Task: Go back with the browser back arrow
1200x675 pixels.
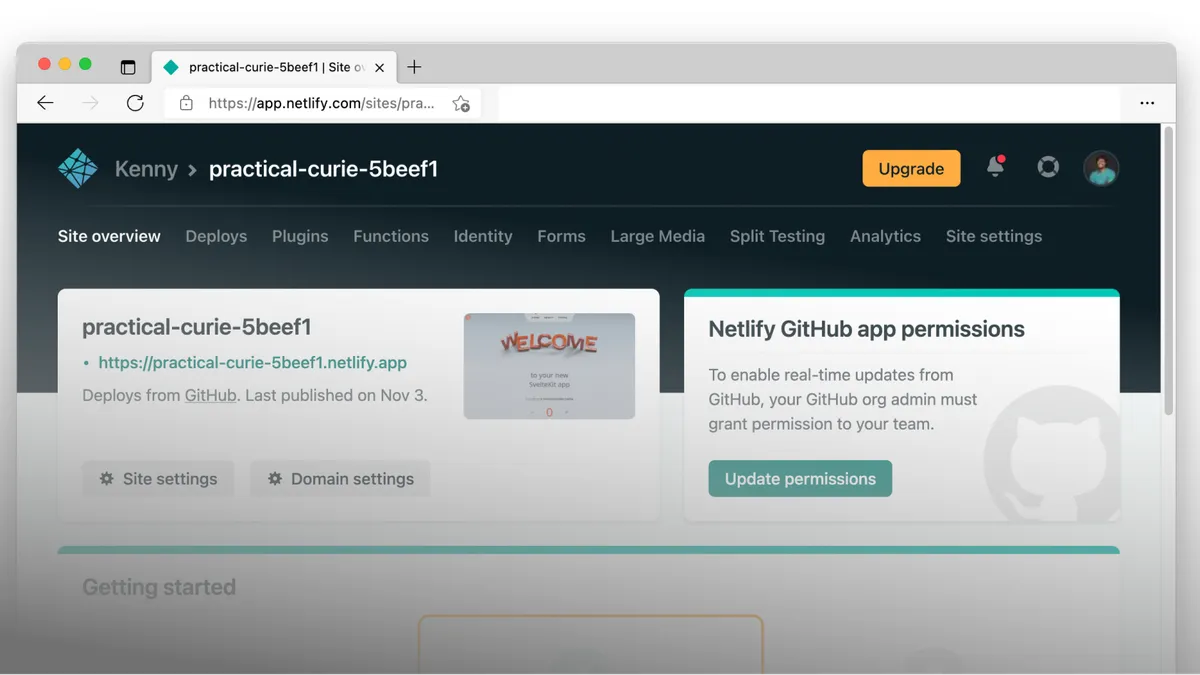Action: pos(45,103)
